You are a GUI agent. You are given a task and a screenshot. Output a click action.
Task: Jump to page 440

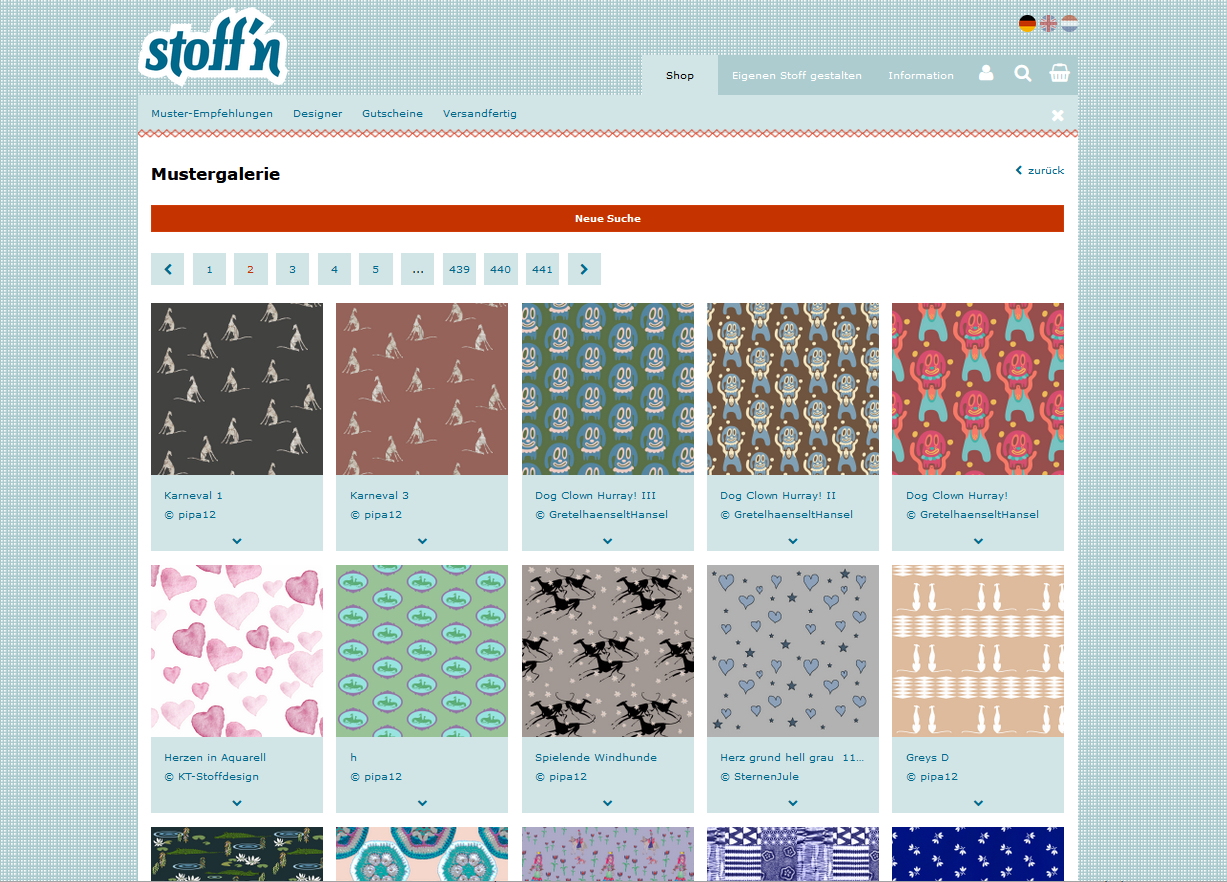(500, 269)
